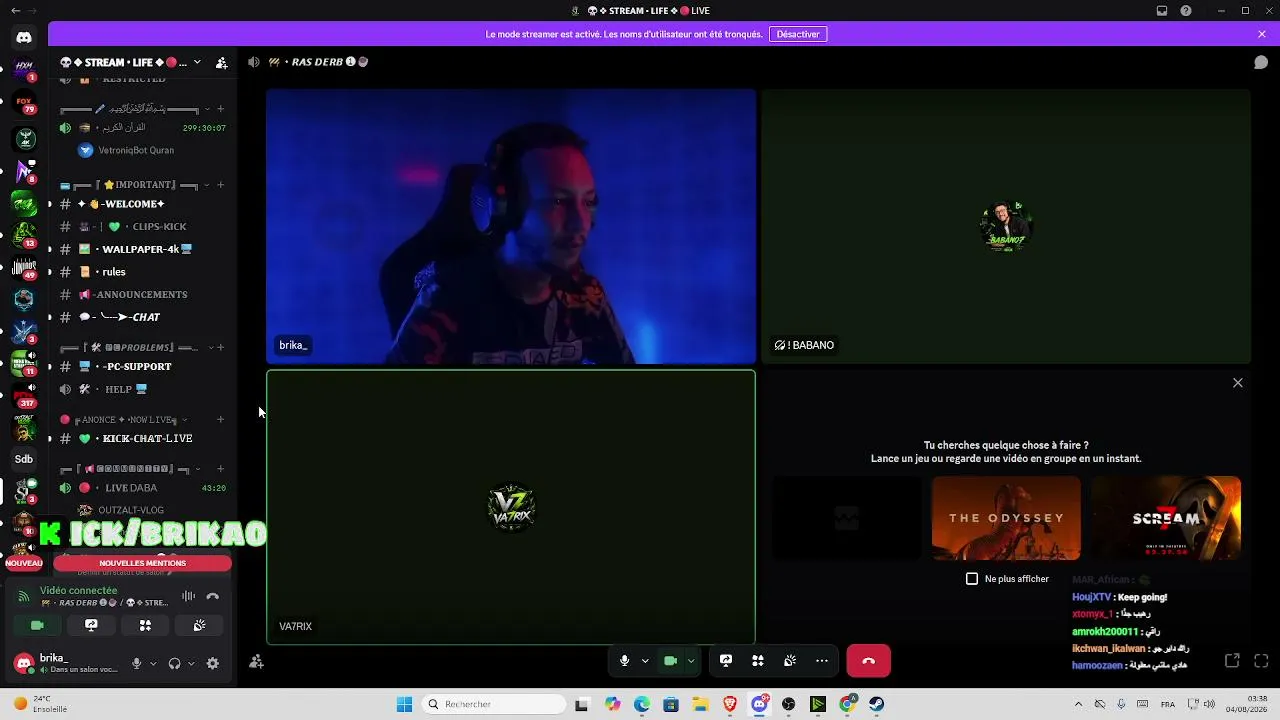Viewport: 1280px width, 720px height.
Task: Turn off the camera in call control bar
Action: [x=671, y=660]
